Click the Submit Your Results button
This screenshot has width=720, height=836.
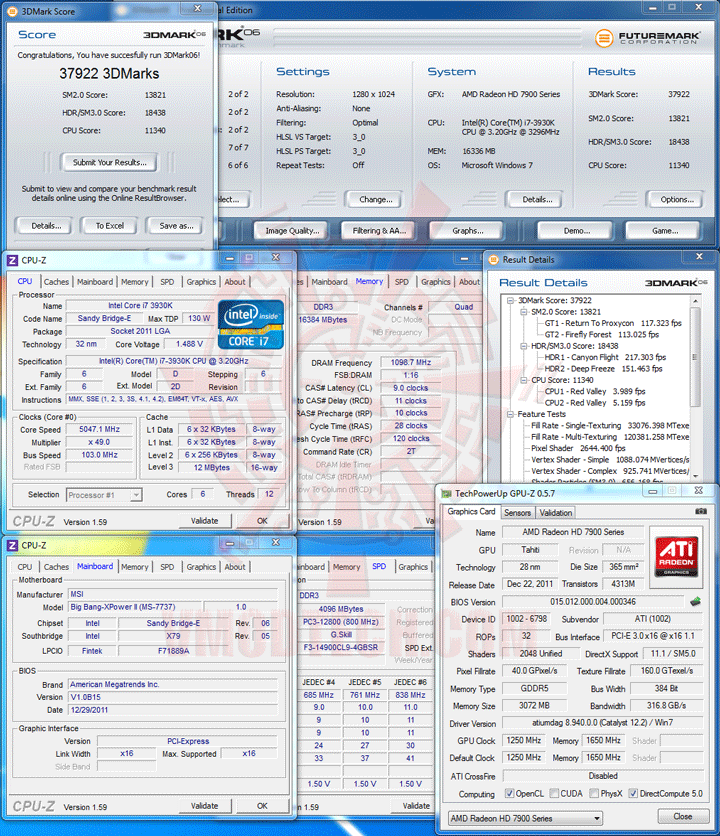pos(109,162)
